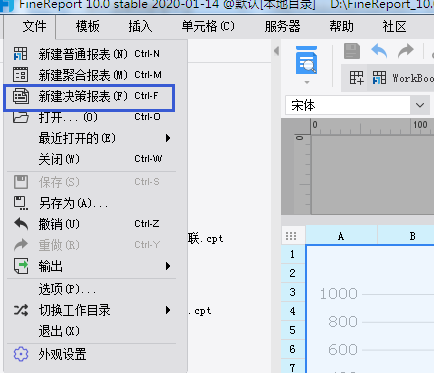Open the 社区 menu
Image resolution: width=434 pixels, height=373 pixels.
[x=394, y=27]
